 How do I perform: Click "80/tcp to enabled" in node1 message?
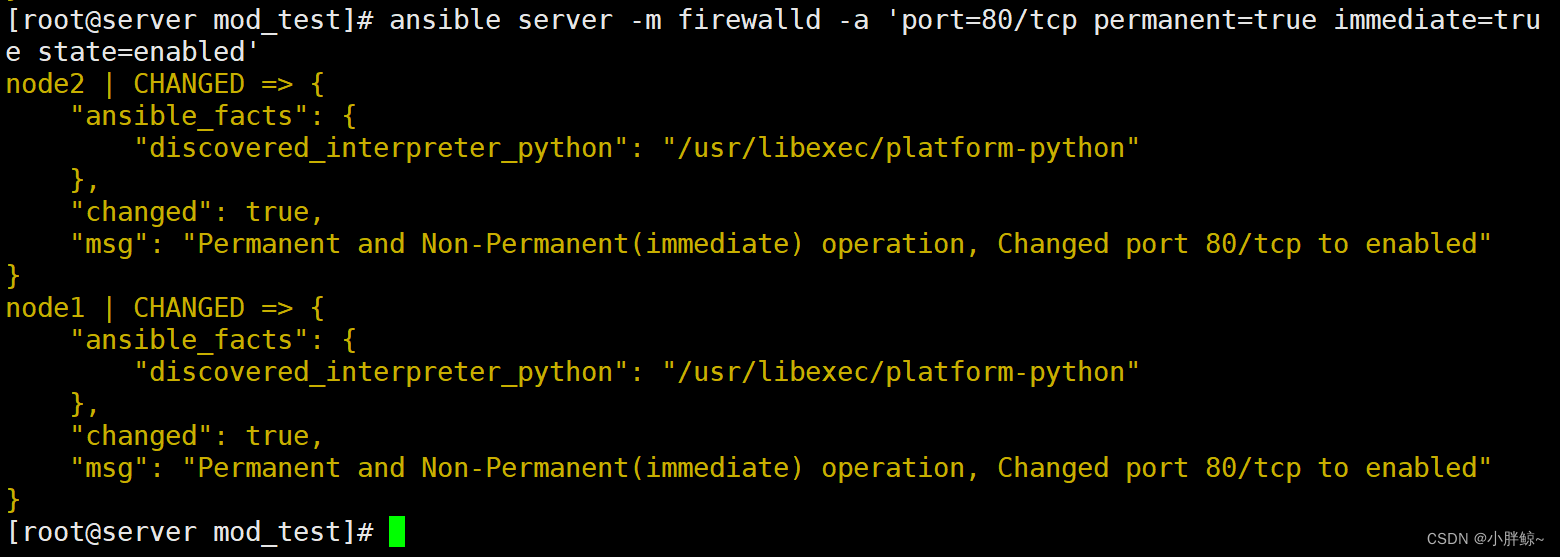coord(1348,468)
